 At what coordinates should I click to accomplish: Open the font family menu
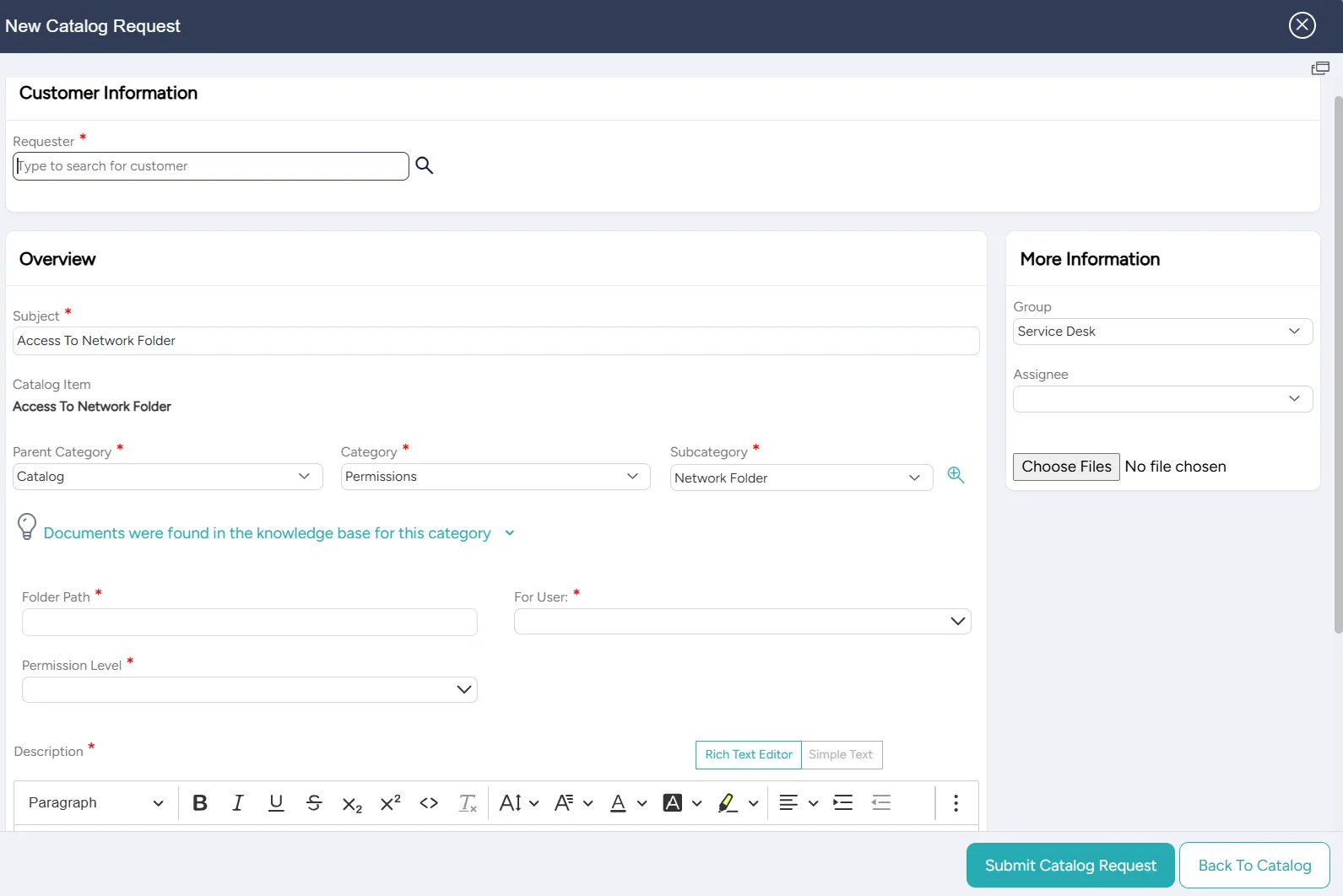[573, 803]
